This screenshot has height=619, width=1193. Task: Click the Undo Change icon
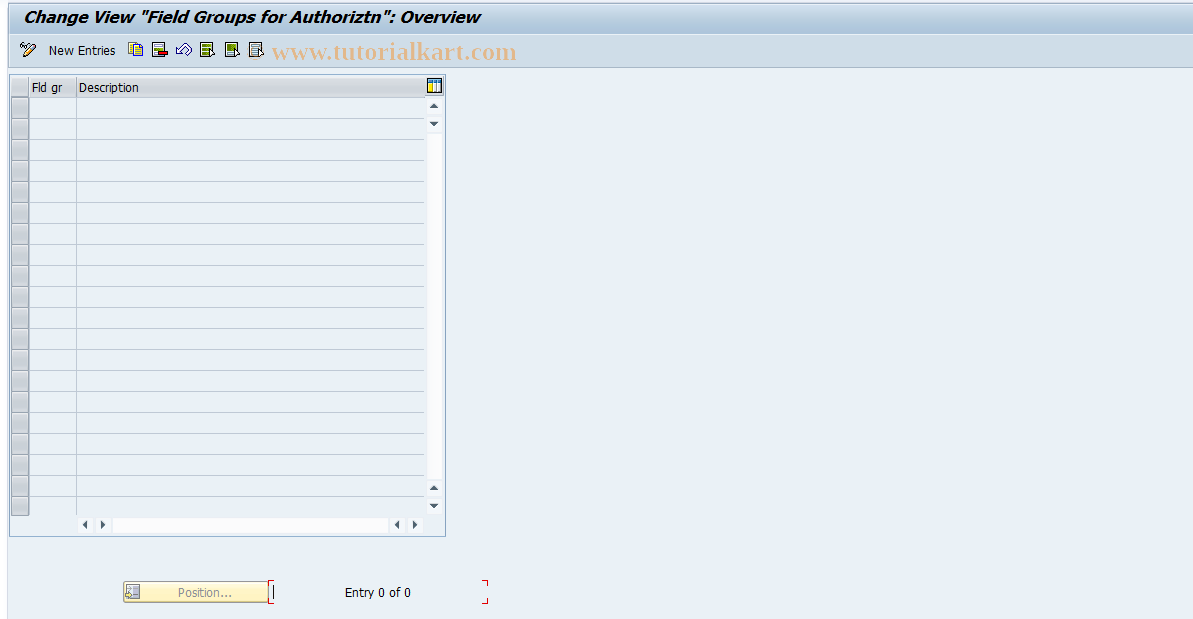coord(183,50)
